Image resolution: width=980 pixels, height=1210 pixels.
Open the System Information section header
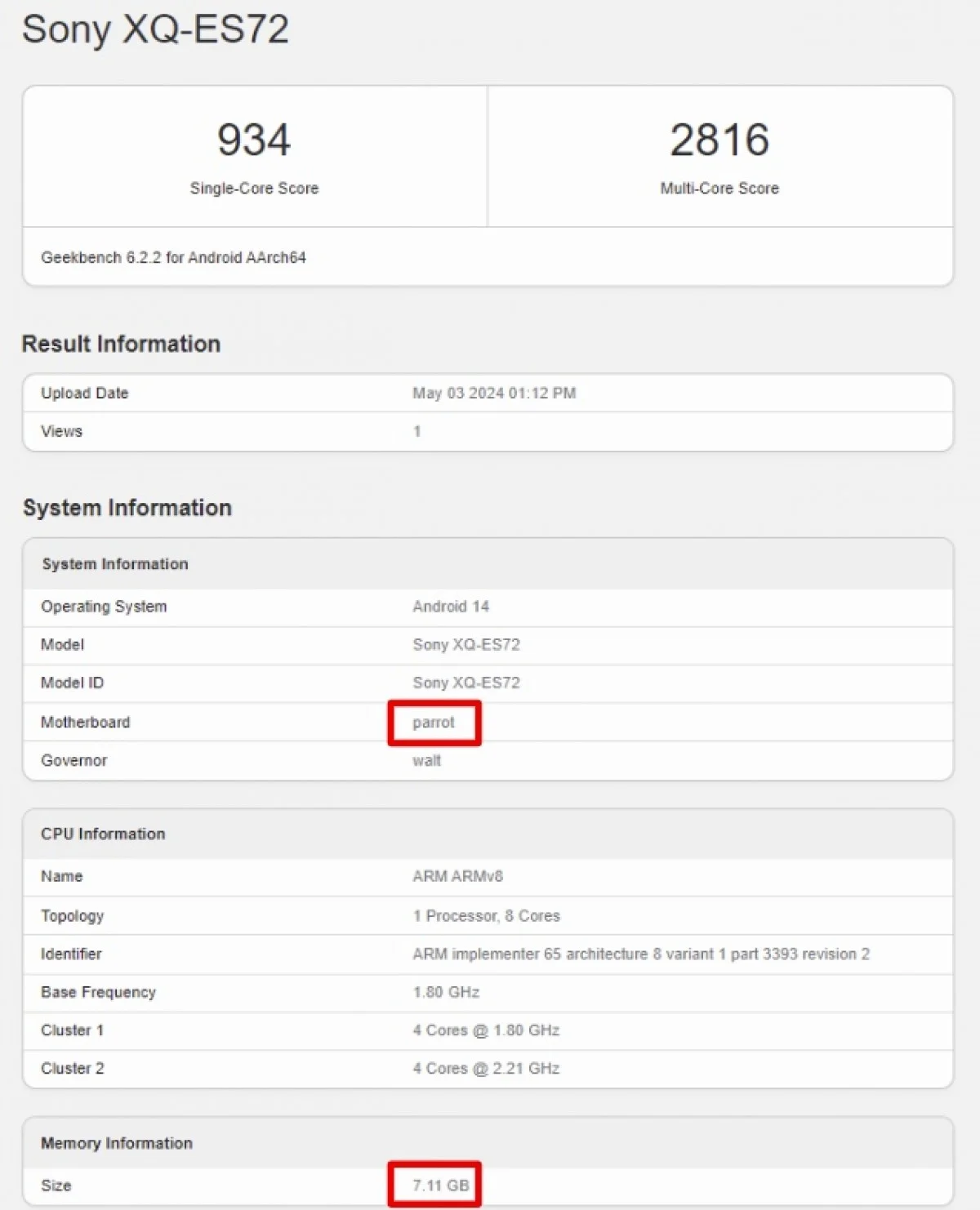[127, 508]
